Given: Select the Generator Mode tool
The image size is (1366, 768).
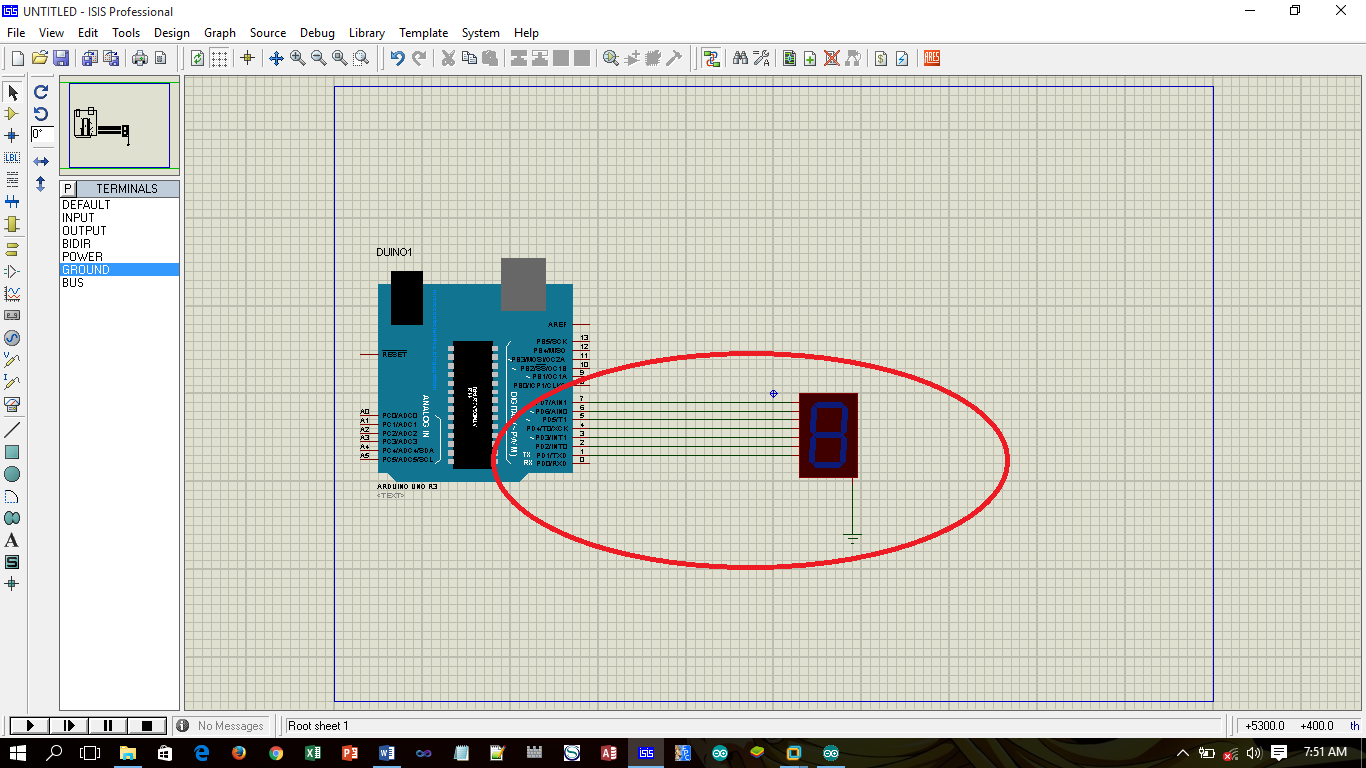Looking at the screenshot, I should (x=12, y=337).
